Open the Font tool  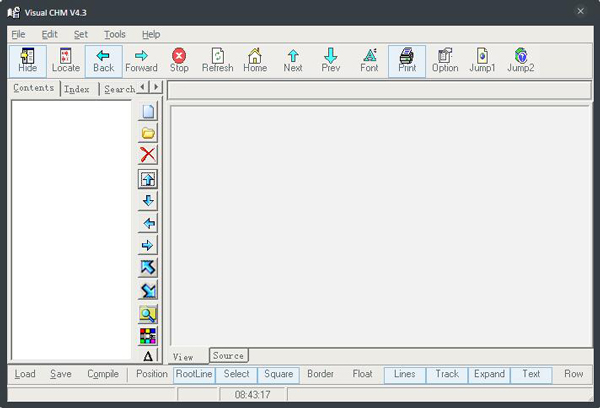point(369,61)
